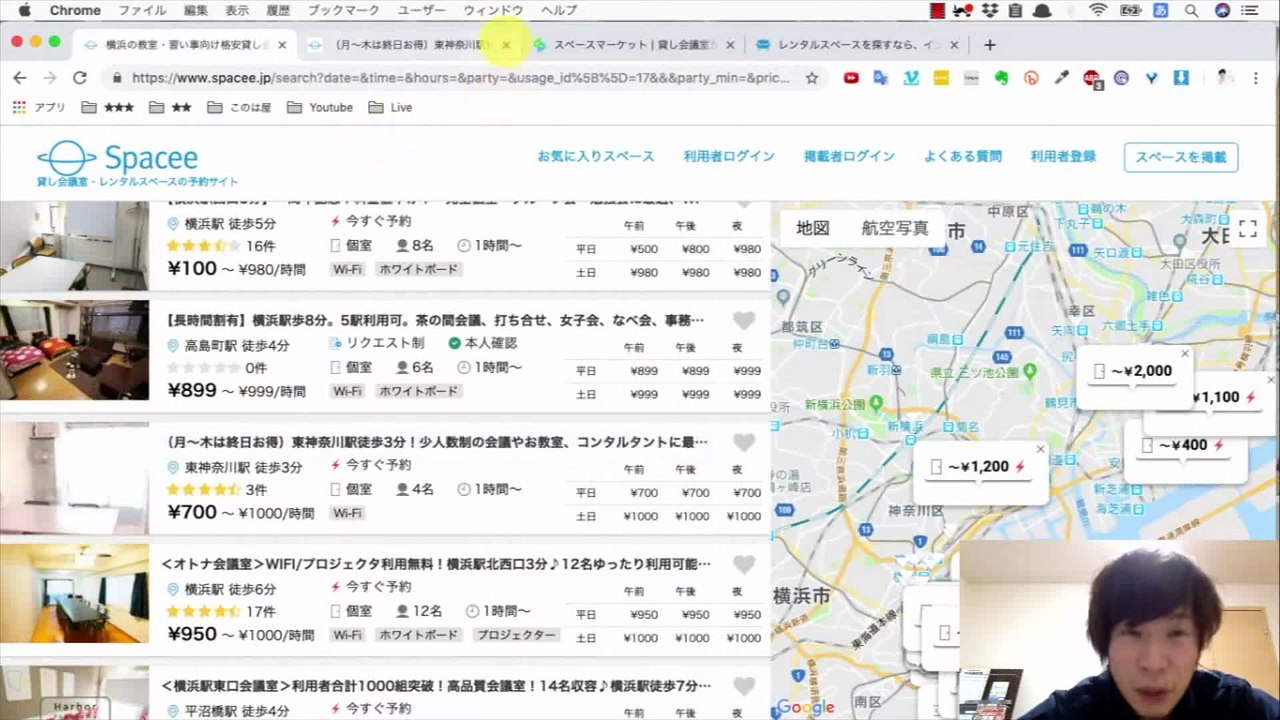Click the 17件 review count
This screenshot has width=1280, height=720.
tap(260, 611)
